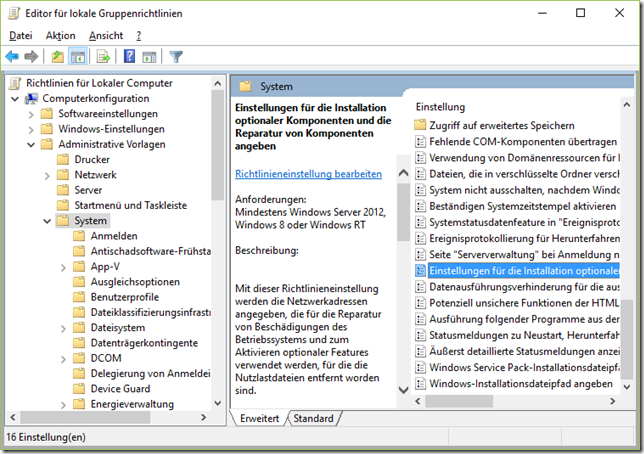
Task: Switch to the Standard tab
Action: click(313, 418)
